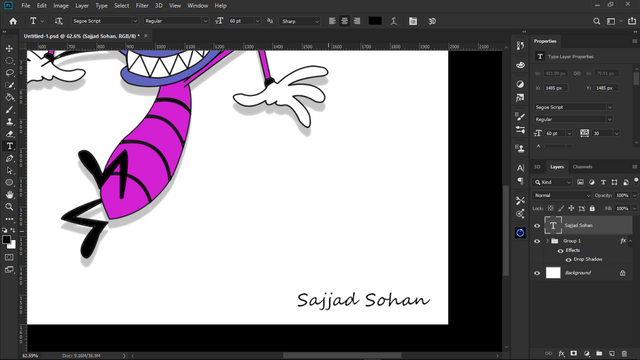Screen dimensions: 640x360
Task: Select the Ellipse shape tool
Action: tap(9, 182)
